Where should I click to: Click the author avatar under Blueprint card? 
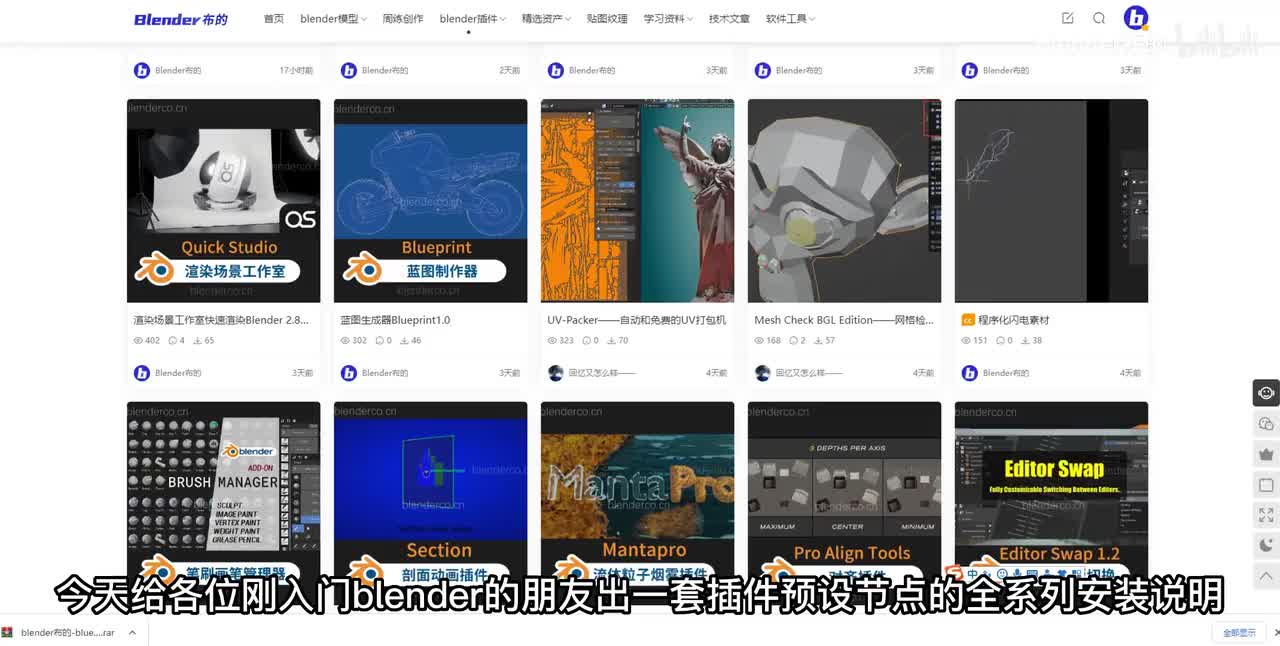click(x=348, y=373)
